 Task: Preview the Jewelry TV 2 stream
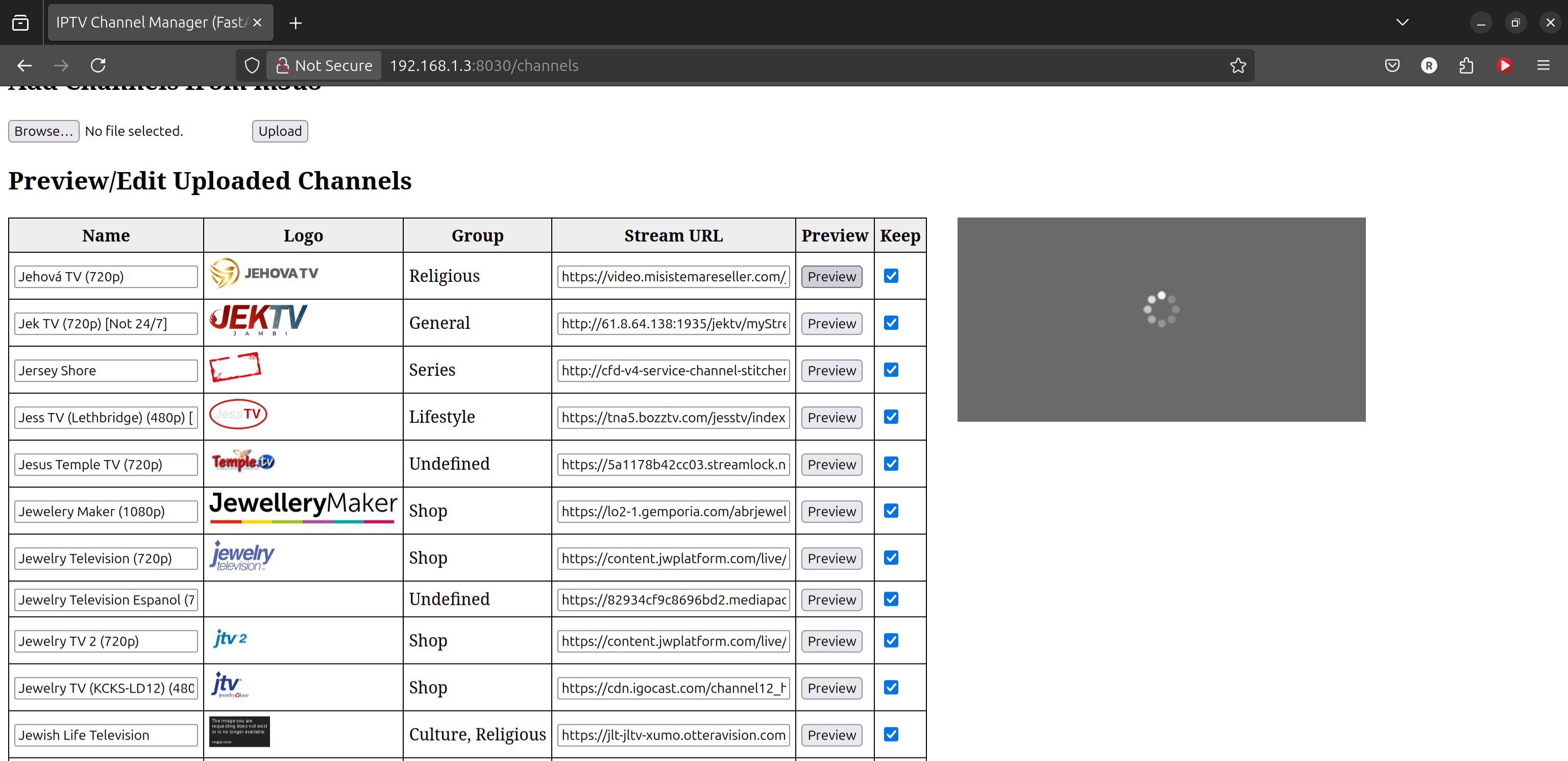[831, 641]
